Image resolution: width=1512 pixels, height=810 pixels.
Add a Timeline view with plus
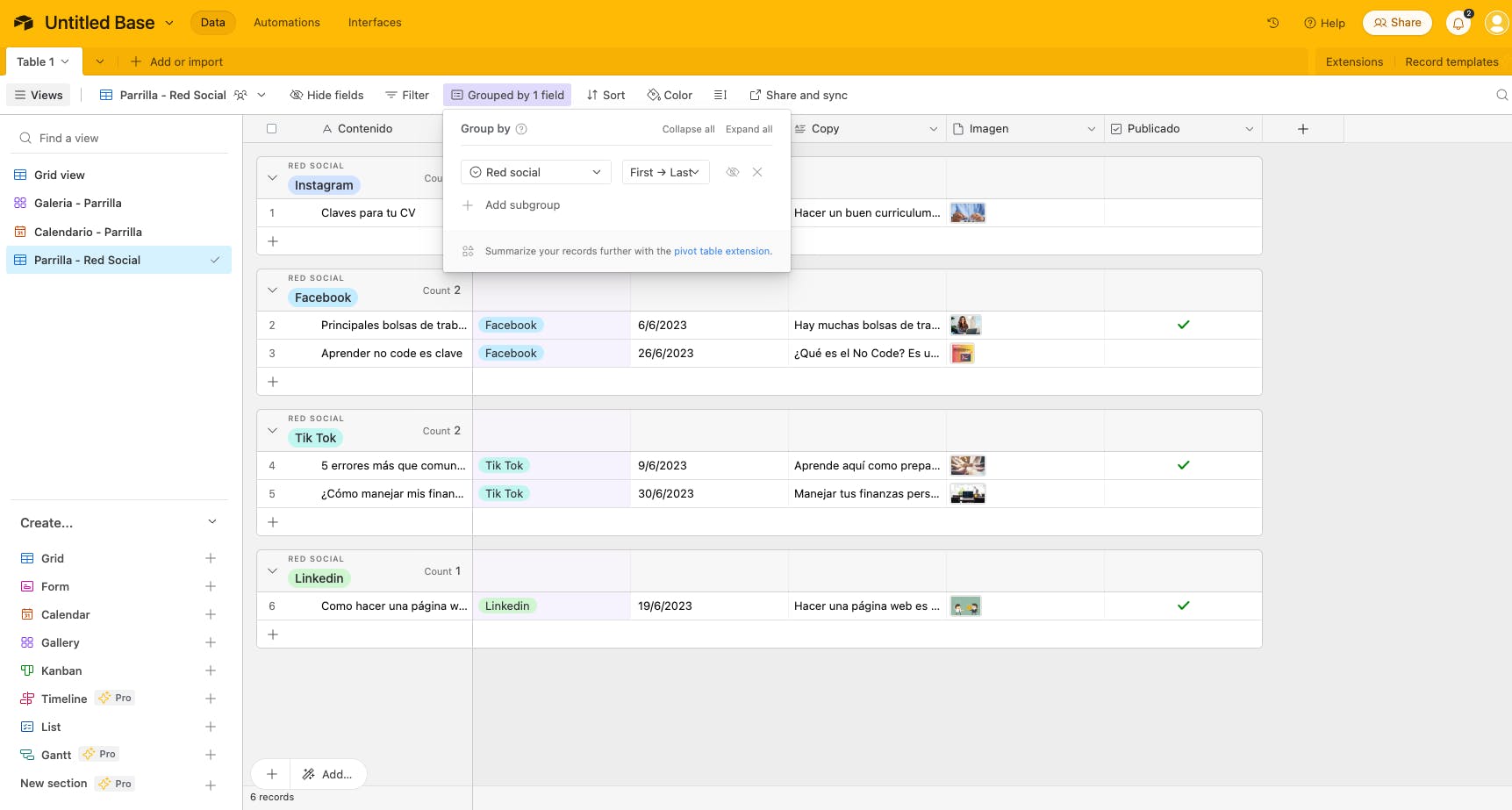[x=211, y=699]
